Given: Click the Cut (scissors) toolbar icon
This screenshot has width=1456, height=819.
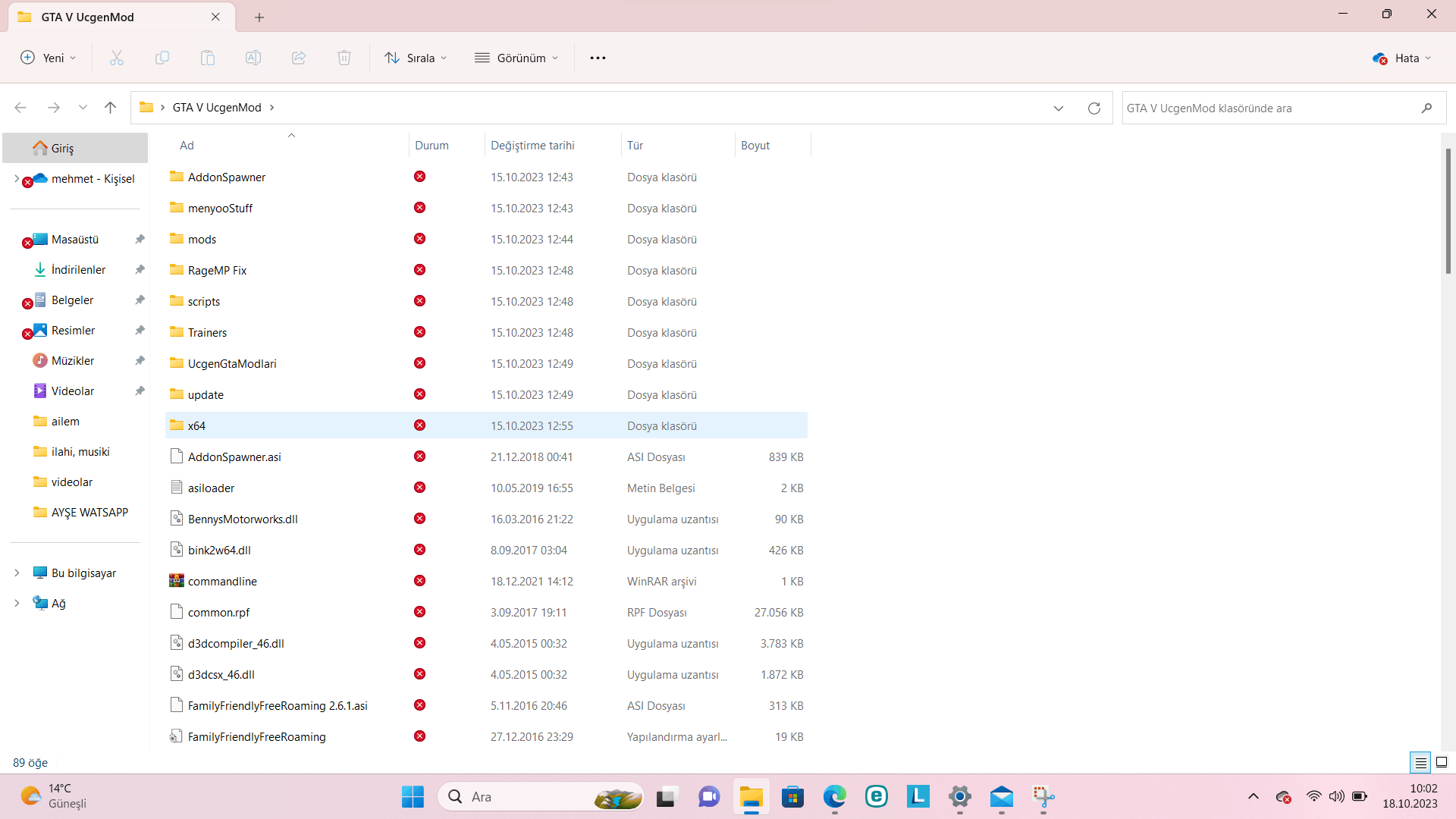Looking at the screenshot, I should (116, 58).
